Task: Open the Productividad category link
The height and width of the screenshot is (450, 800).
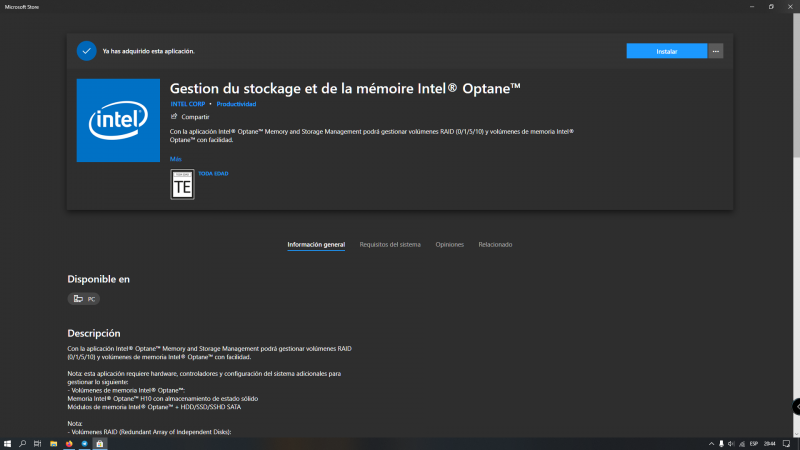Action: tap(236, 104)
